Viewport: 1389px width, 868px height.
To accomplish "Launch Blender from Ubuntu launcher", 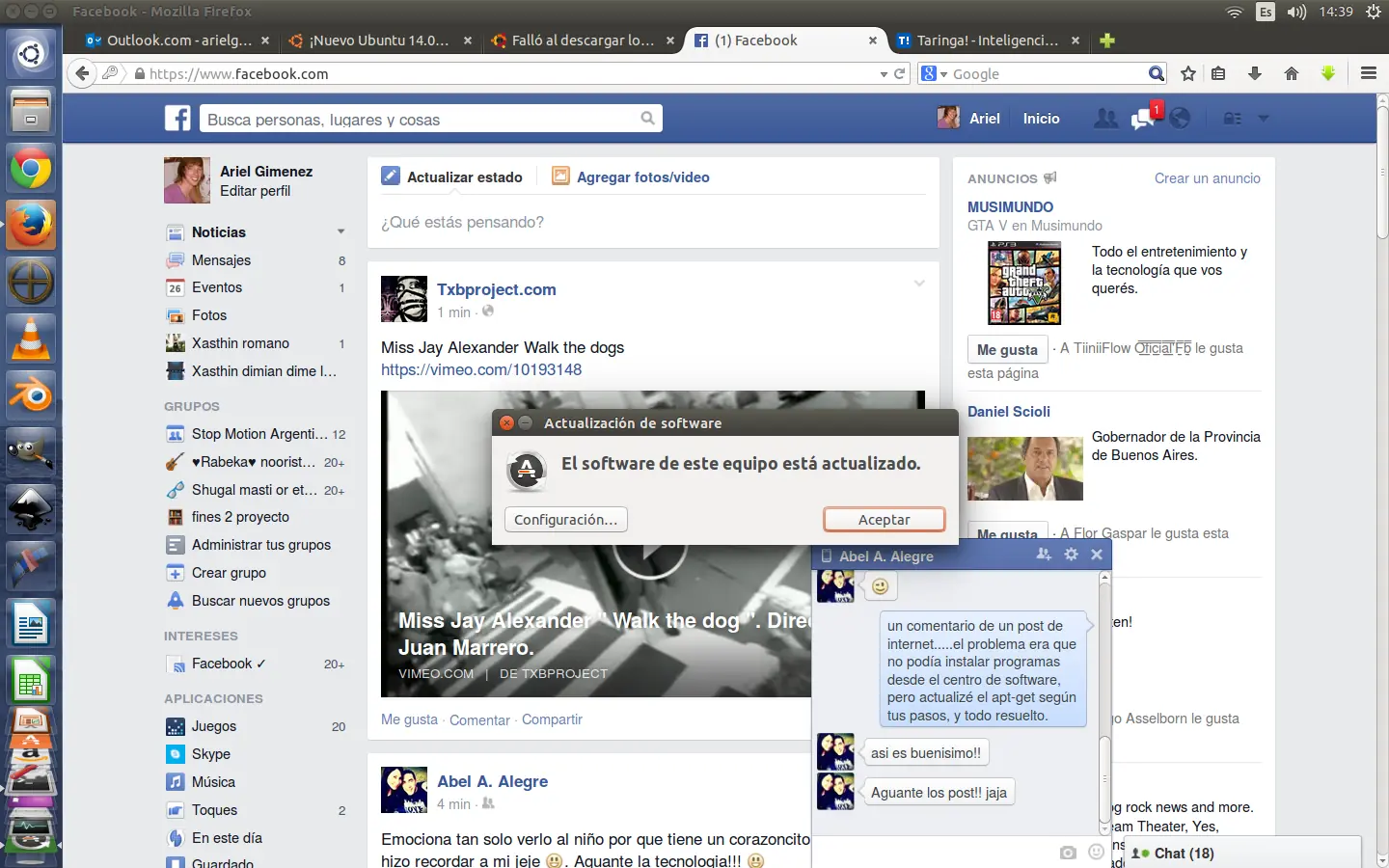I will coord(31,395).
